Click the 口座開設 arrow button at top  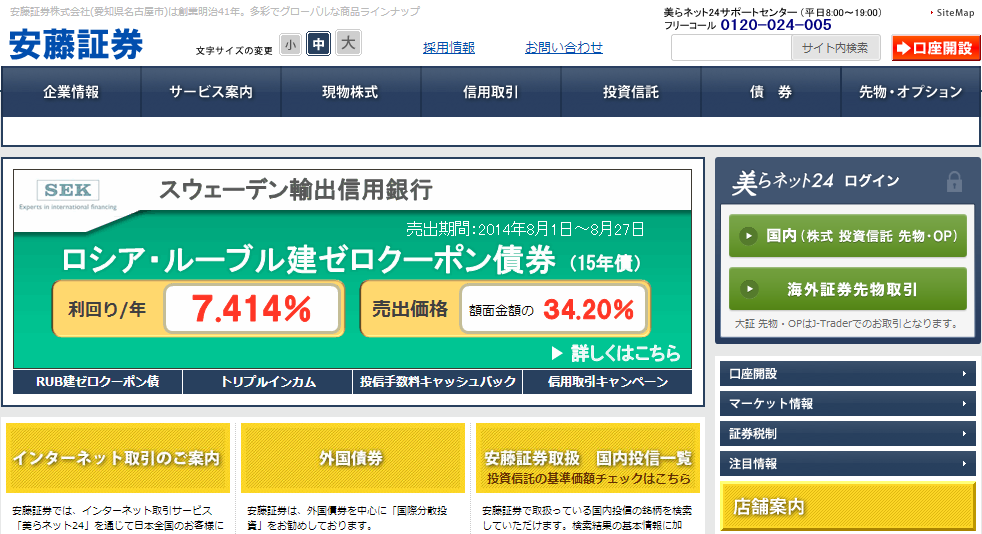tap(935, 48)
